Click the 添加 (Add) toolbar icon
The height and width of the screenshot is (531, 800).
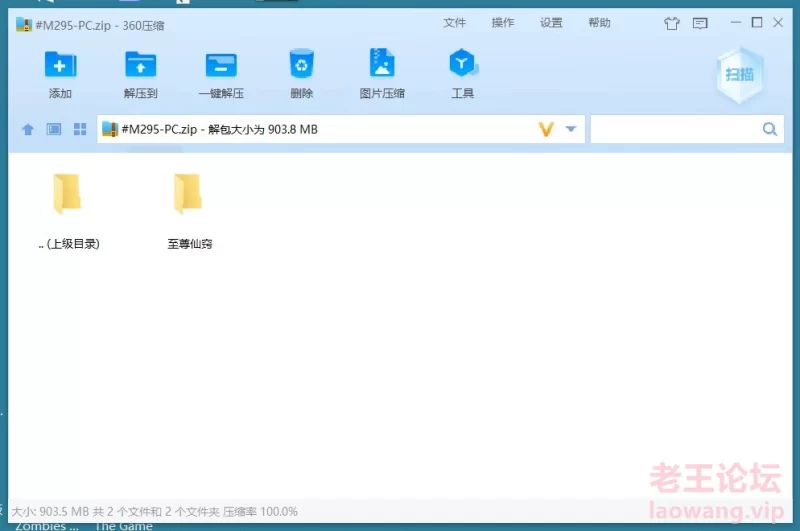tap(60, 65)
